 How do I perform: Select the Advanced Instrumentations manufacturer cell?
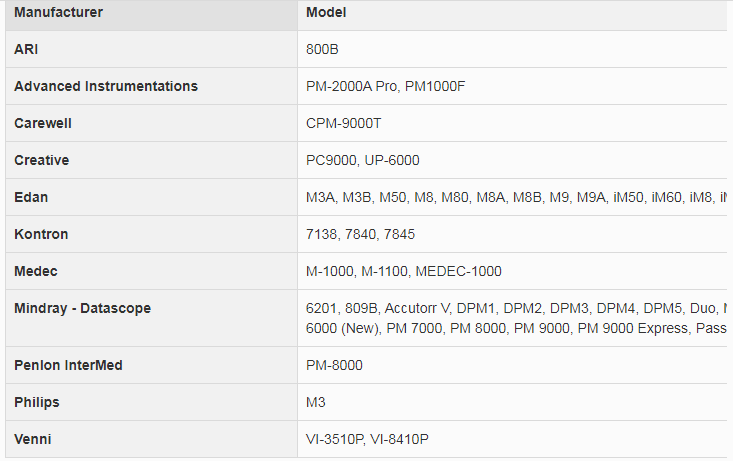coord(106,86)
